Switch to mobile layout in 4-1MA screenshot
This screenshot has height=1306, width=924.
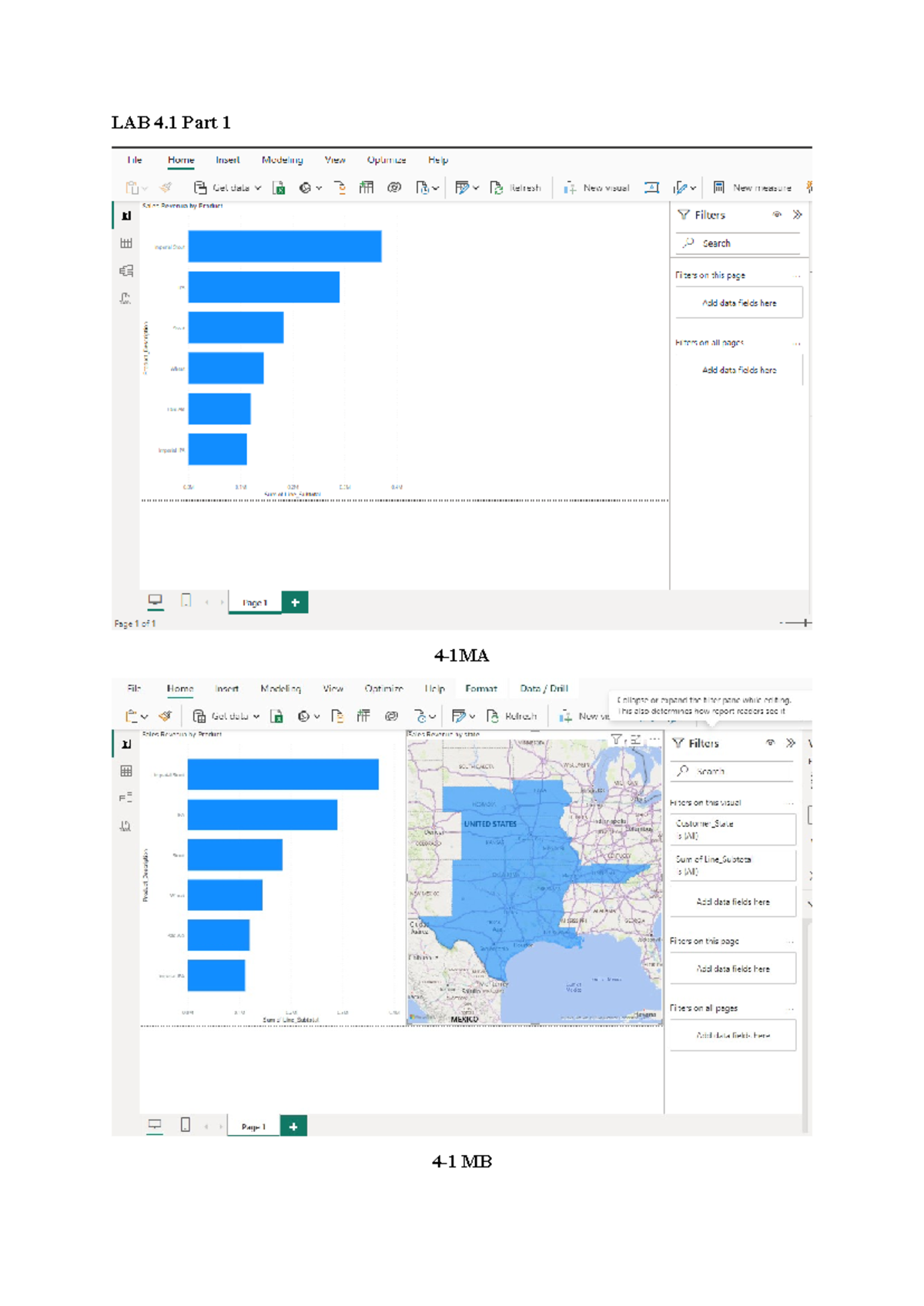pos(186,601)
